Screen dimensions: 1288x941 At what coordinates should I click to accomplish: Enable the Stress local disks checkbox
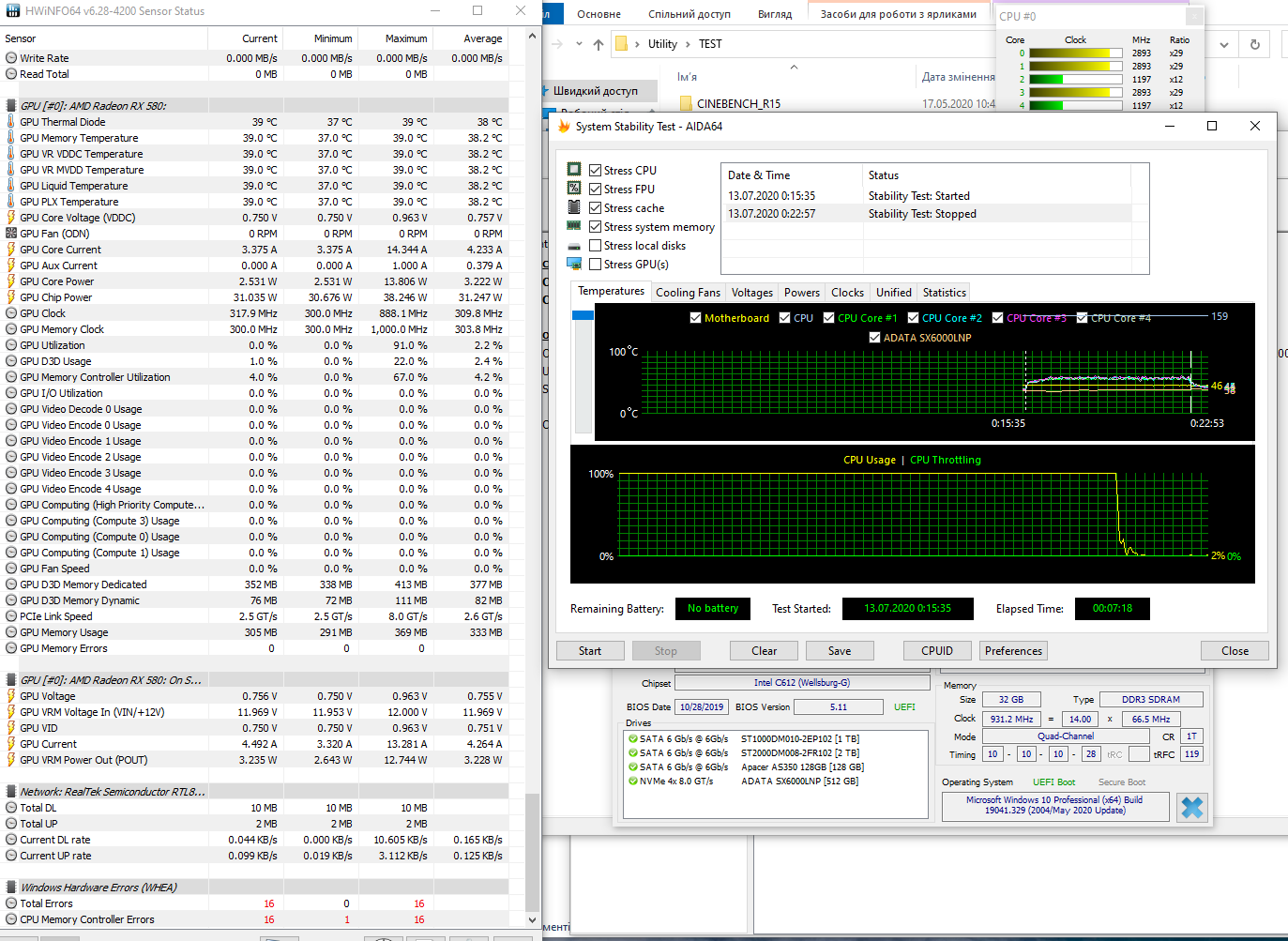pyautogui.click(x=595, y=246)
